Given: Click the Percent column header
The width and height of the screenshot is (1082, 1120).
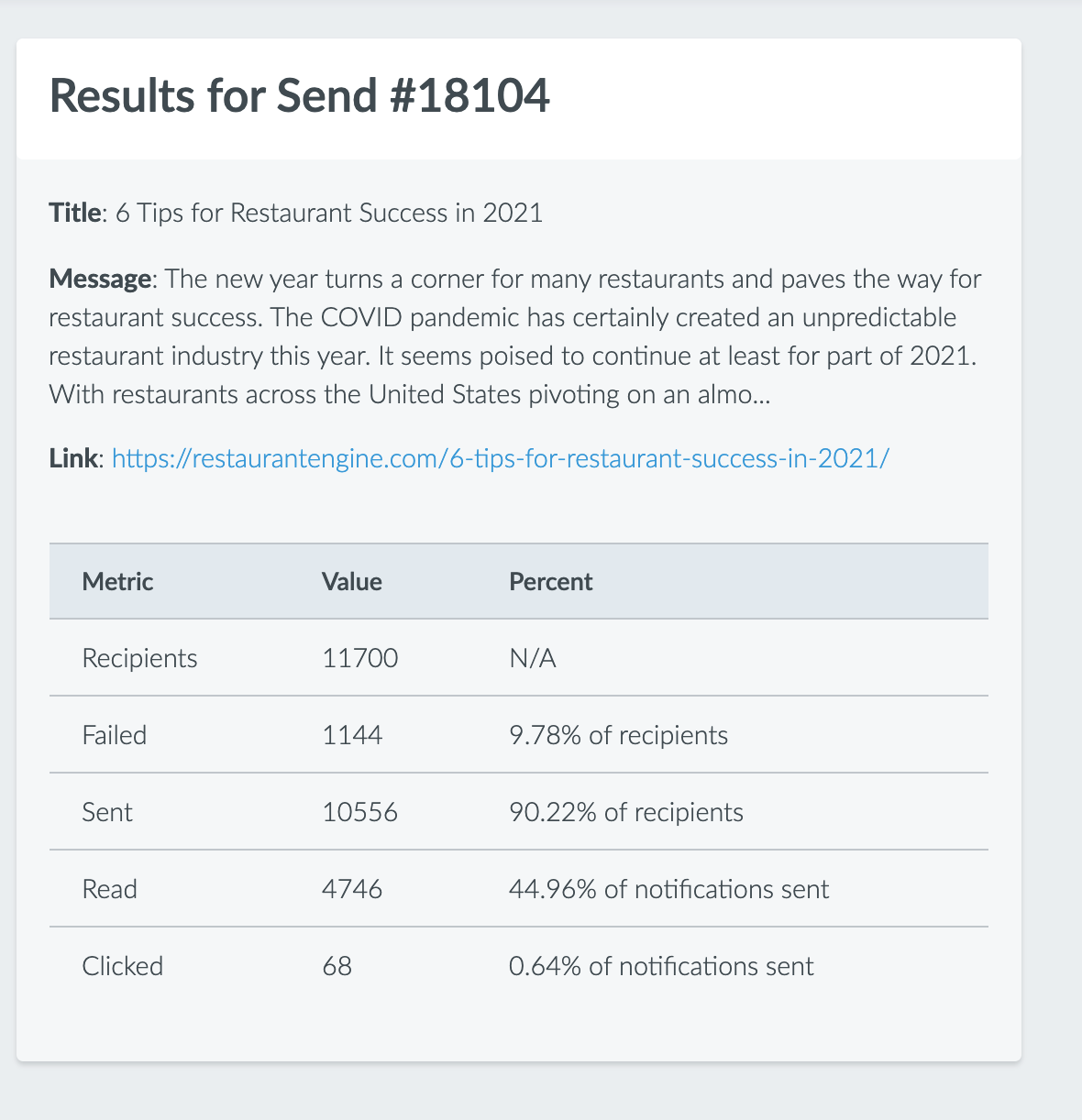Looking at the screenshot, I should point(551,582).
